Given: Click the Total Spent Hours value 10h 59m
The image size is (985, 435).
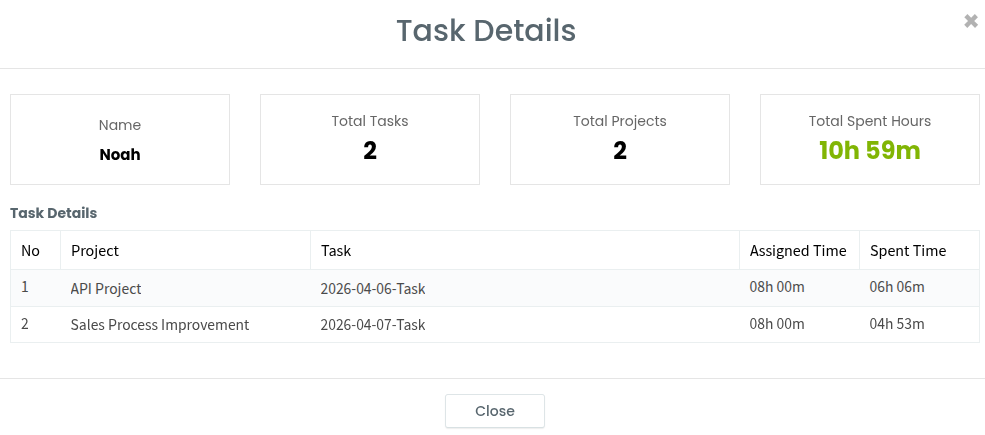Looking at the screenshot, I should click(x=869, y=151).
